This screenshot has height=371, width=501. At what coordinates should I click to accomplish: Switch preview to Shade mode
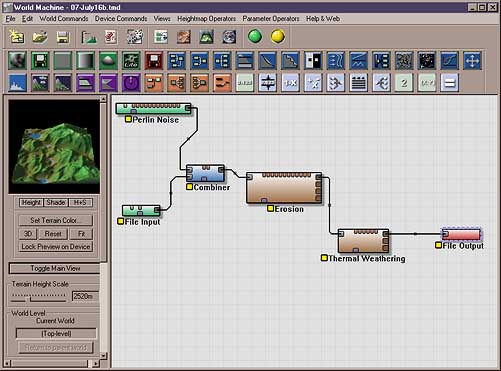click(56, 202)
